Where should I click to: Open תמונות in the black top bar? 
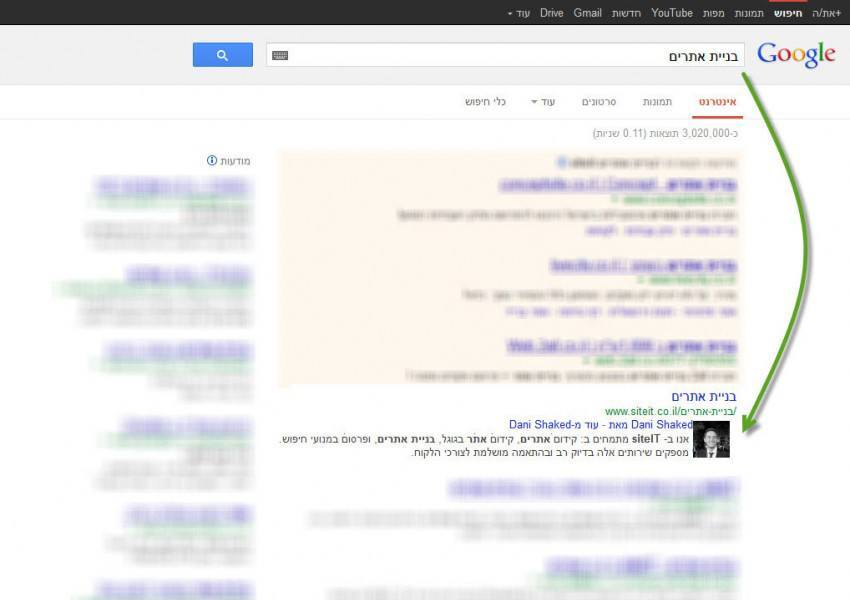(749, 13)
